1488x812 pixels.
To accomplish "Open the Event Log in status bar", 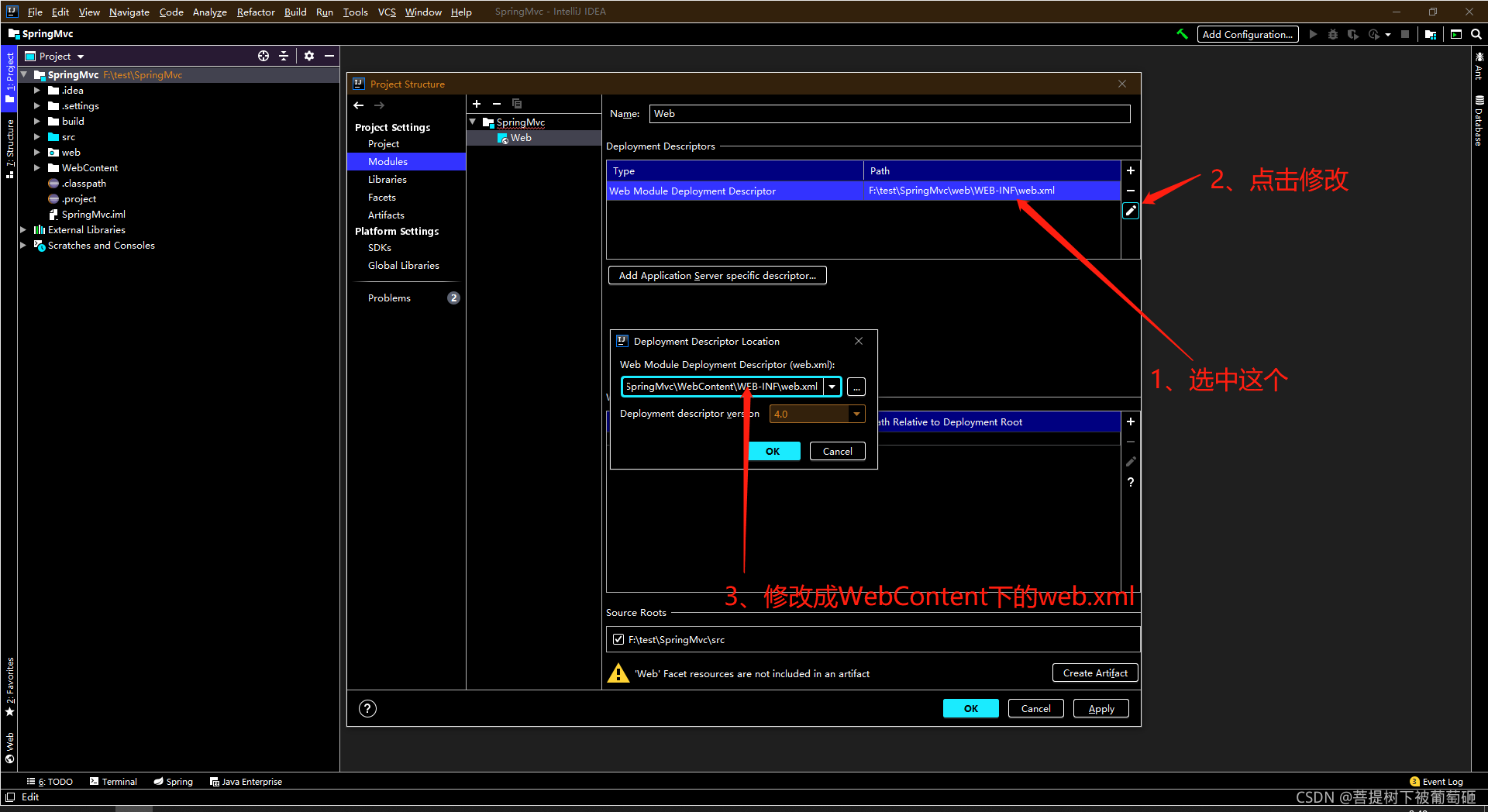I will point(1436,782).
